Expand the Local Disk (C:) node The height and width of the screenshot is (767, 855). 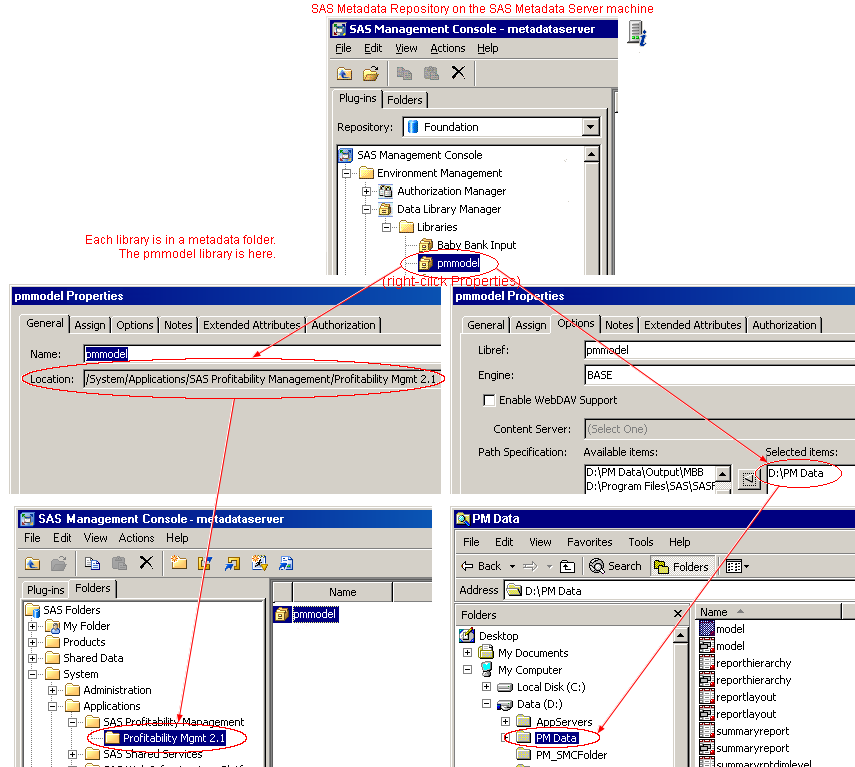click(487, 687)
